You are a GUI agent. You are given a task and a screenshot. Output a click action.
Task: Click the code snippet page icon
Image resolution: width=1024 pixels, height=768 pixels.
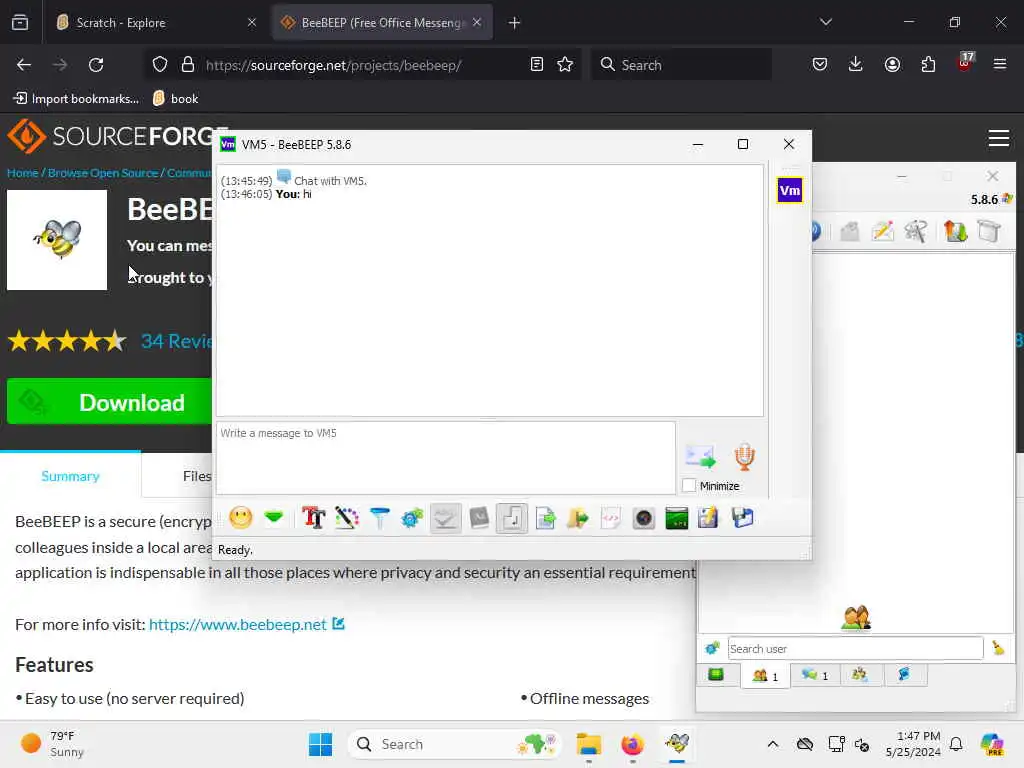coord(611,518)
